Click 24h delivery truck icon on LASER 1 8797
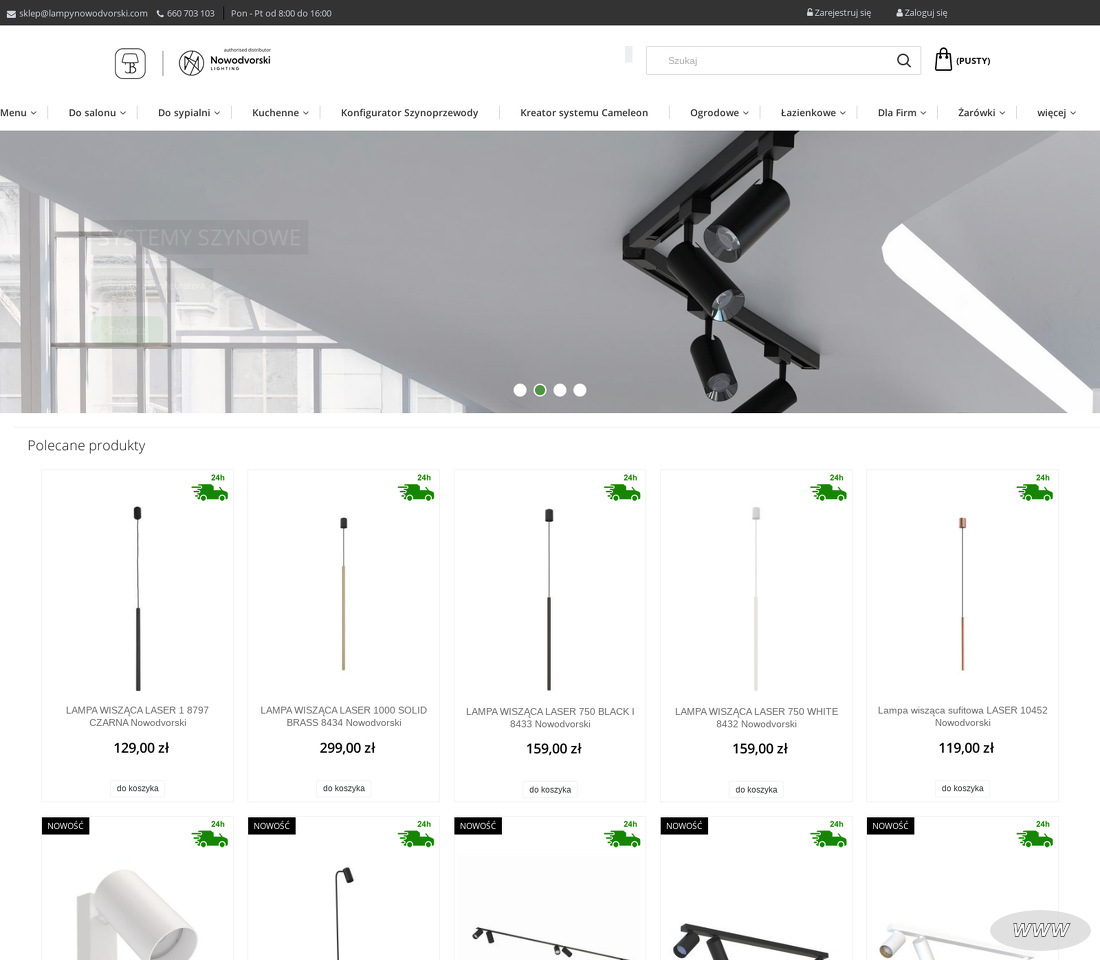Viewport: 1100px width, 960px height. (x=210, y=488)
